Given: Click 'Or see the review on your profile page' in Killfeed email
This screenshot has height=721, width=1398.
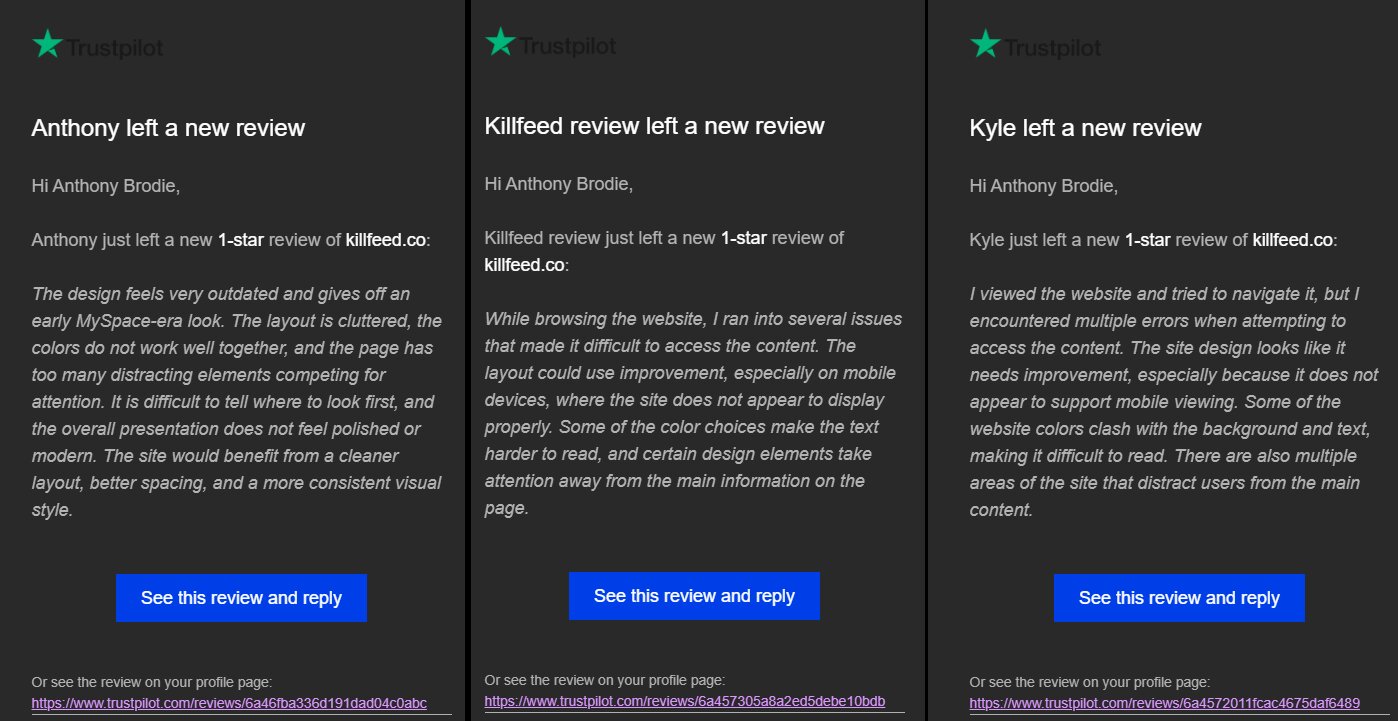Looking at the screenshot, I should pos(605,680).
